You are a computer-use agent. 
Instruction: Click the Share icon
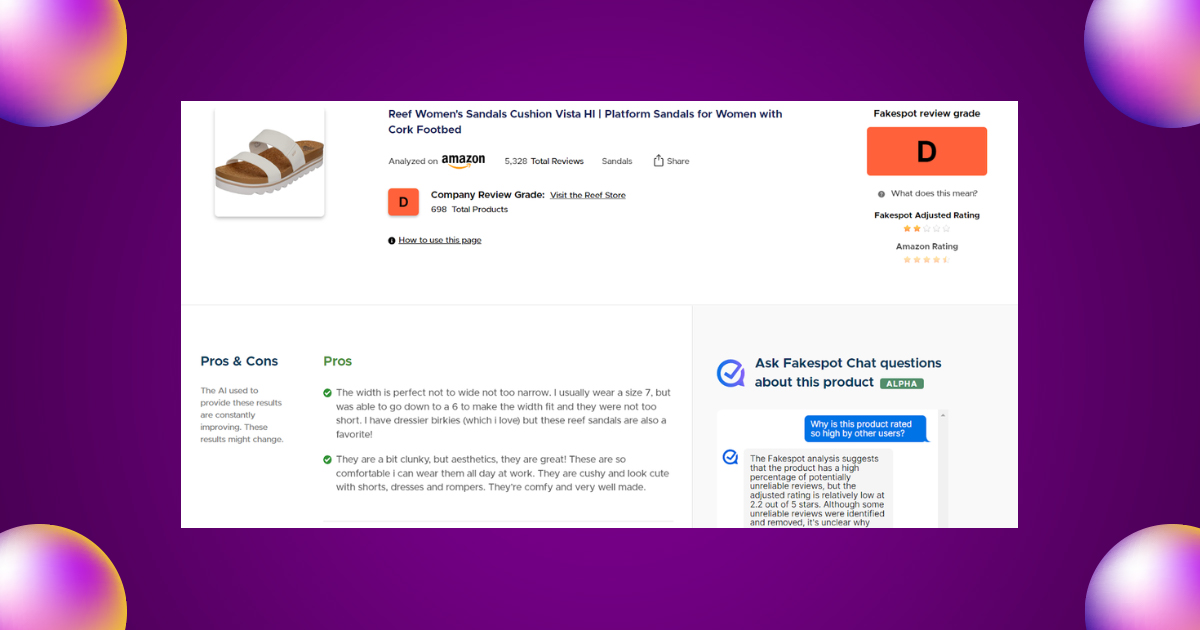tap(659, 160)
